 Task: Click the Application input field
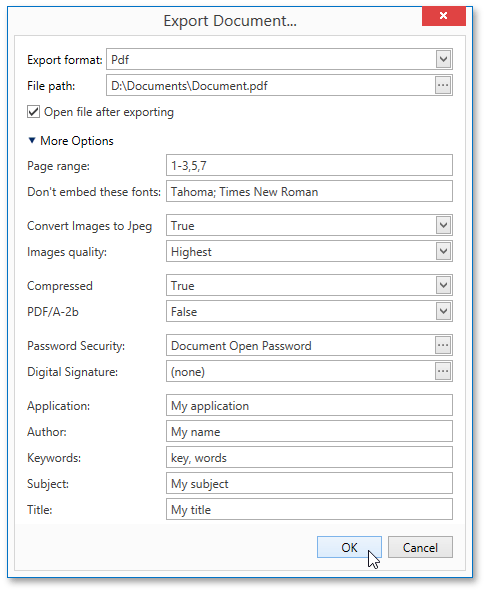(x=309, y=405)
